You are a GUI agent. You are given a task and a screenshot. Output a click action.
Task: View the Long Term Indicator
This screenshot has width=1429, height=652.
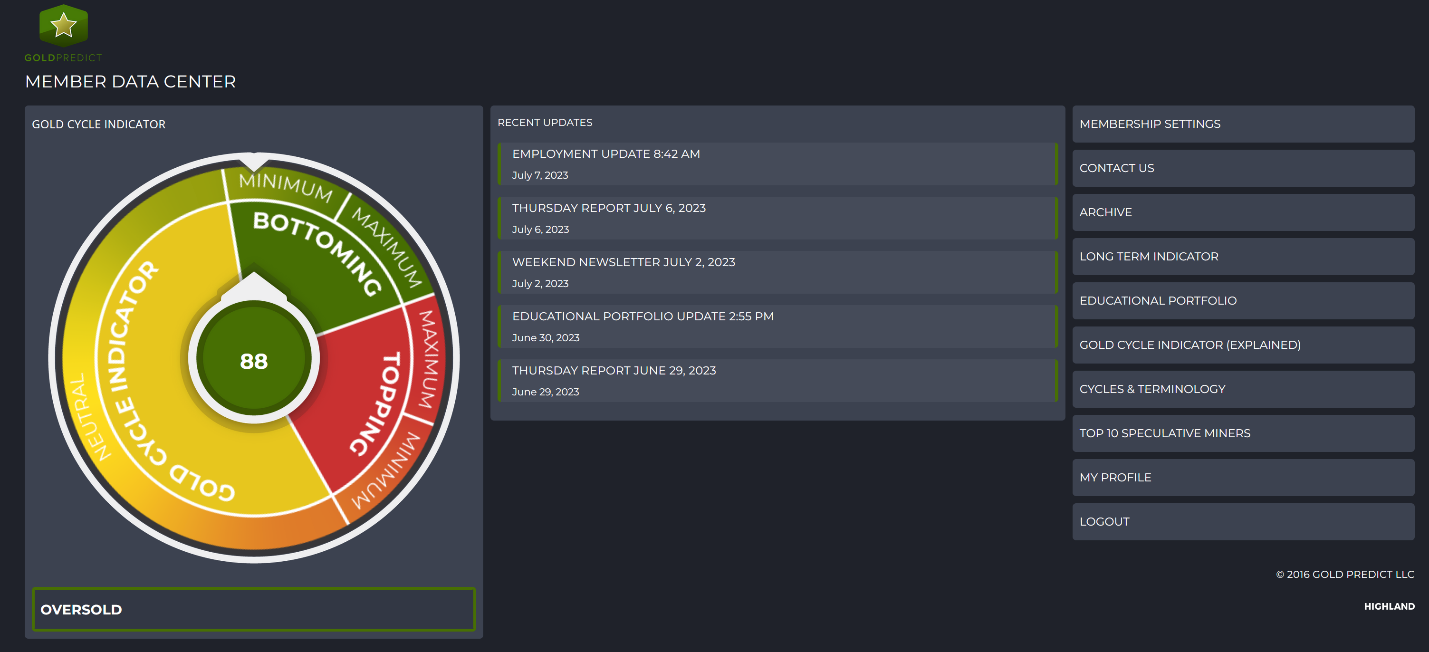[1243, 256]
